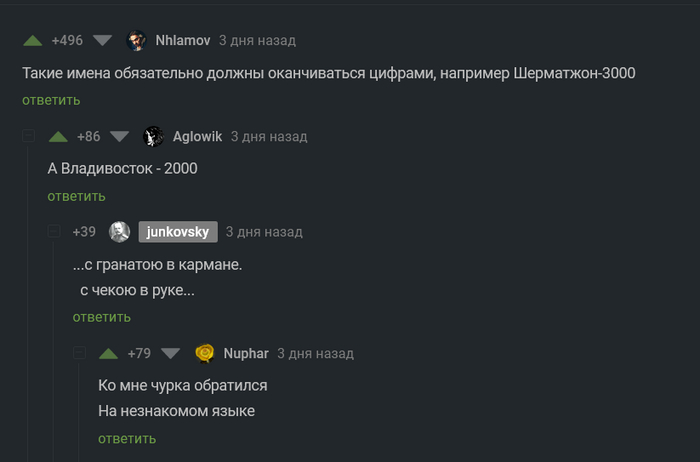Click ответить under Aglowik's comment

[76, 196]
